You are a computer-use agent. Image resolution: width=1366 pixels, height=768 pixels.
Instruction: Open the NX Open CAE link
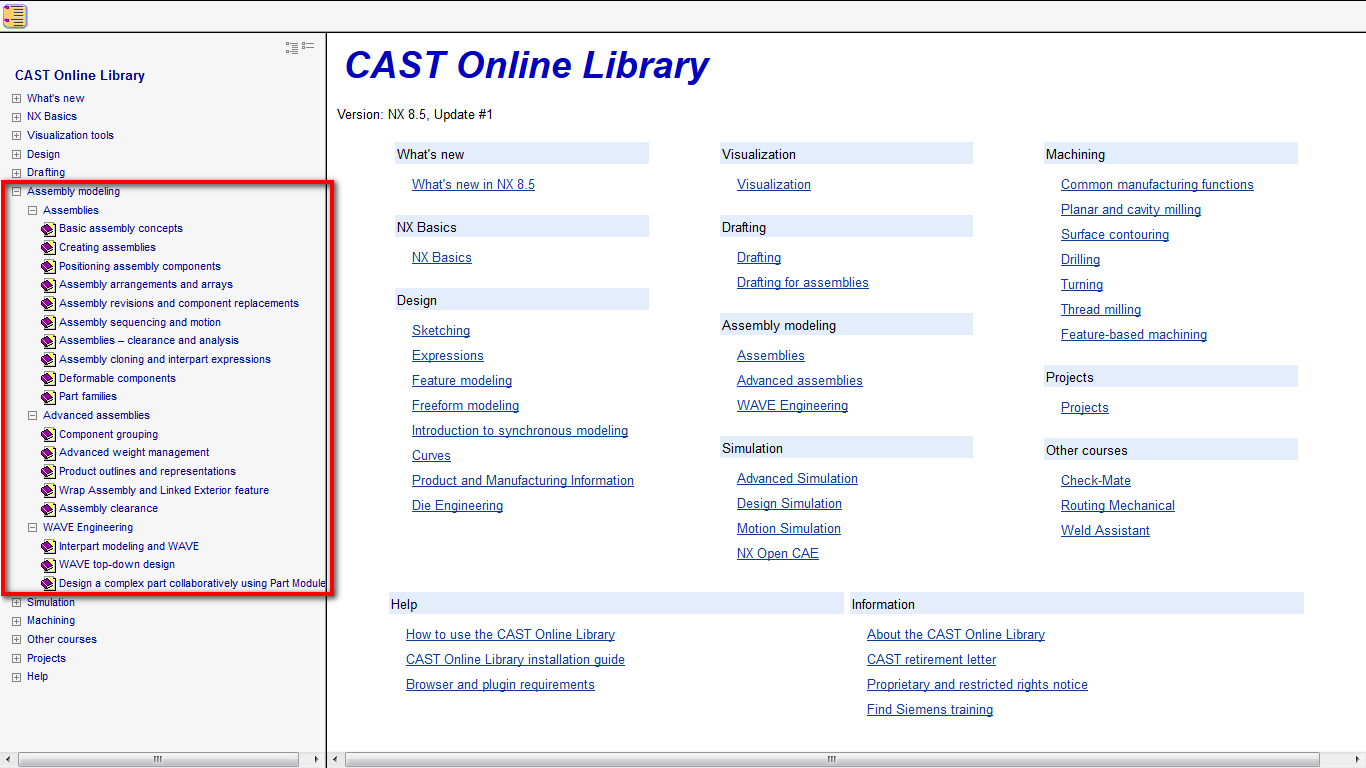[778, 554]
